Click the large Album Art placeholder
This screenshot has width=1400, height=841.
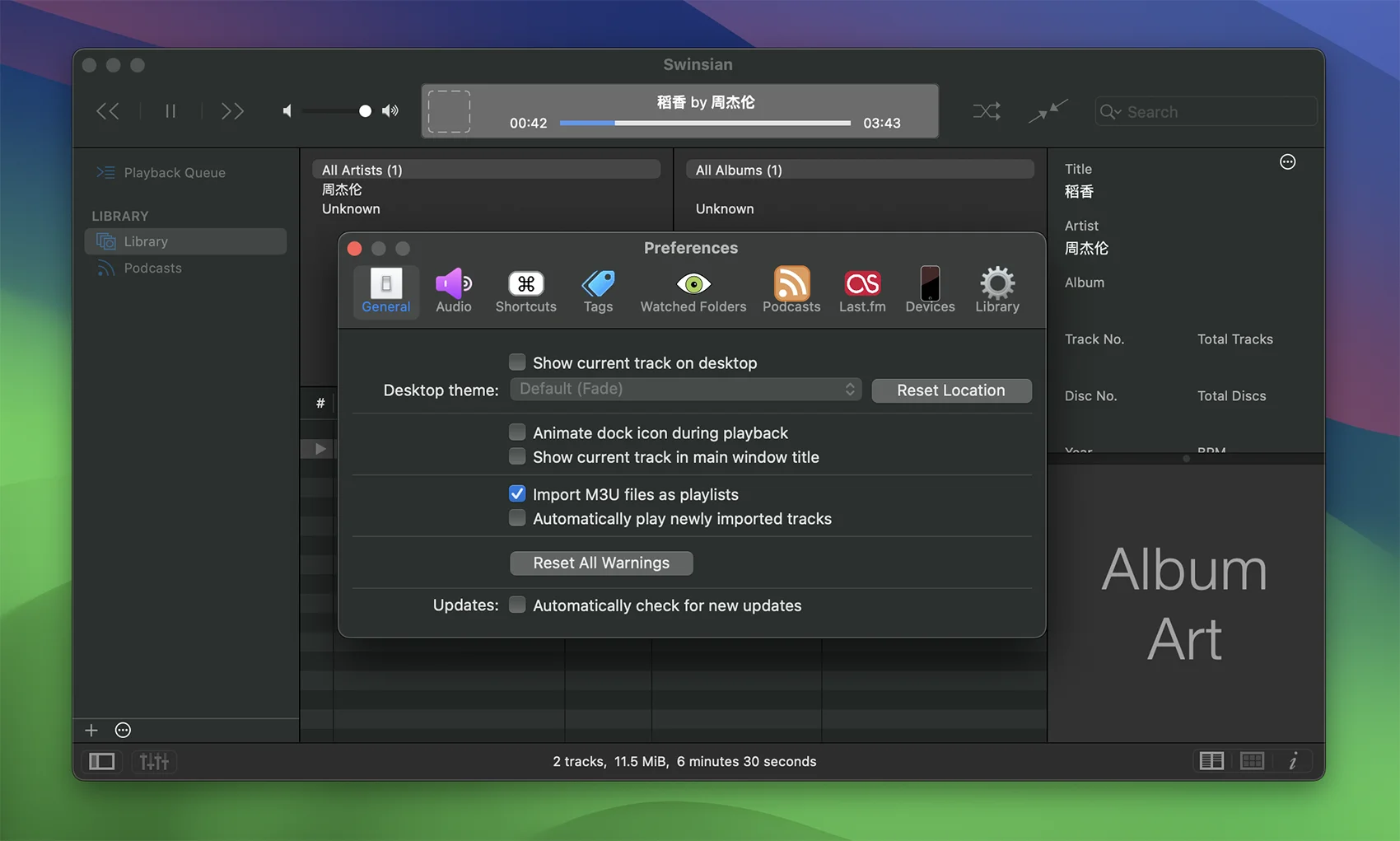pyautogui.click(x=1185, y=604)
